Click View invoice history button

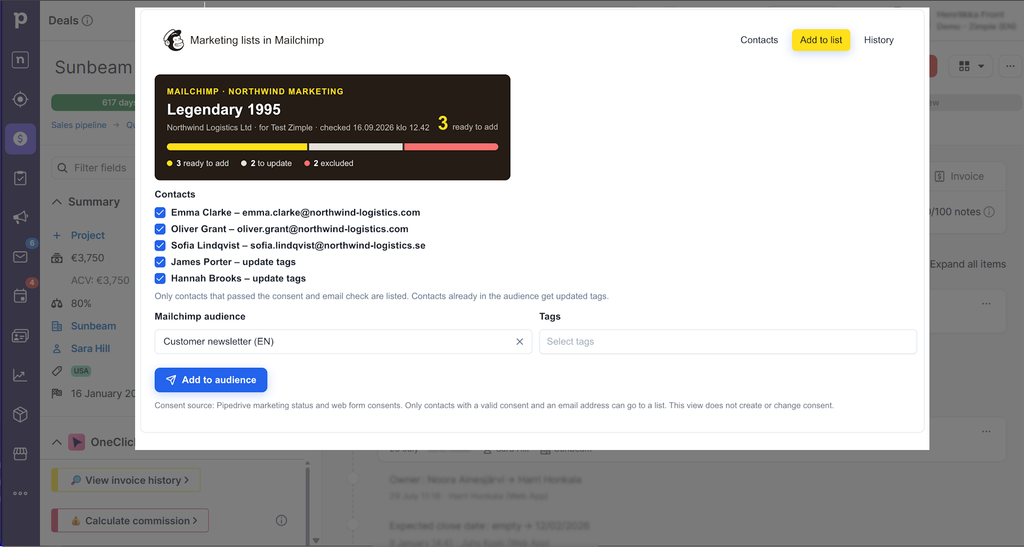point(126,480)
